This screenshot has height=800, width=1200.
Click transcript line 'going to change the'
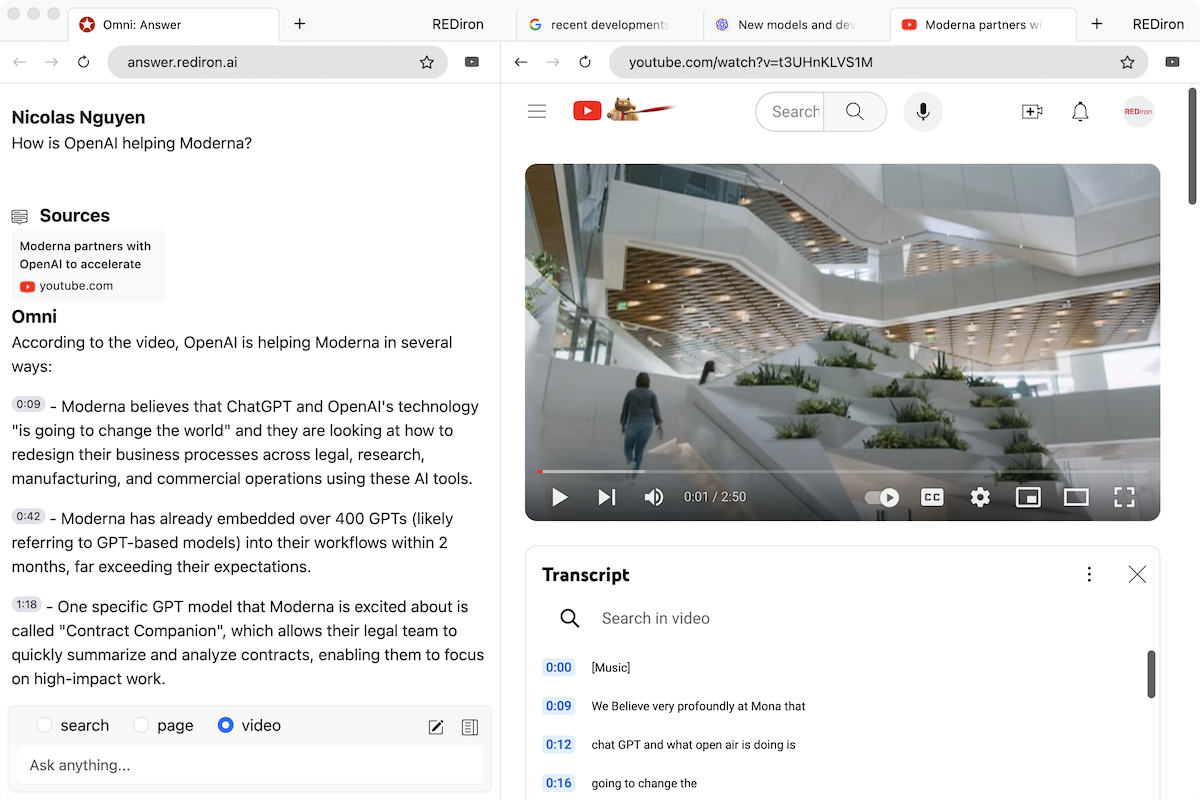[644, 783]
